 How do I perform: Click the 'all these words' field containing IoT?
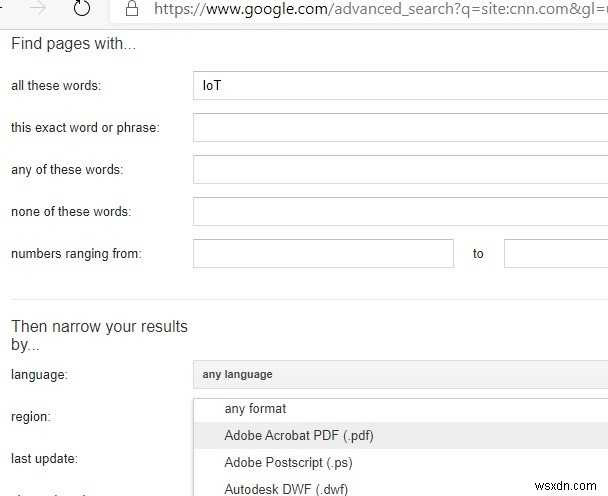coord(401,85)
